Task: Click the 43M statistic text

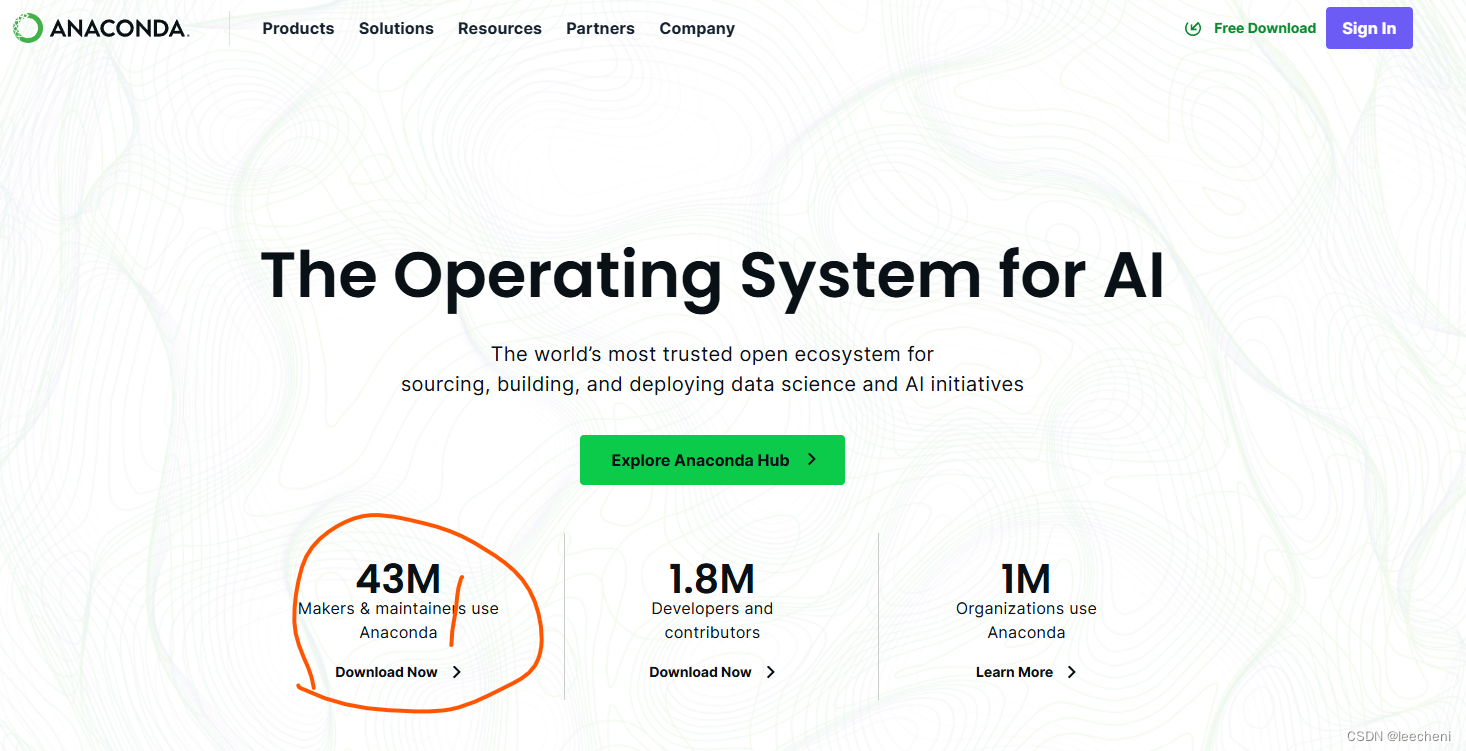Action: coord(398,579)
